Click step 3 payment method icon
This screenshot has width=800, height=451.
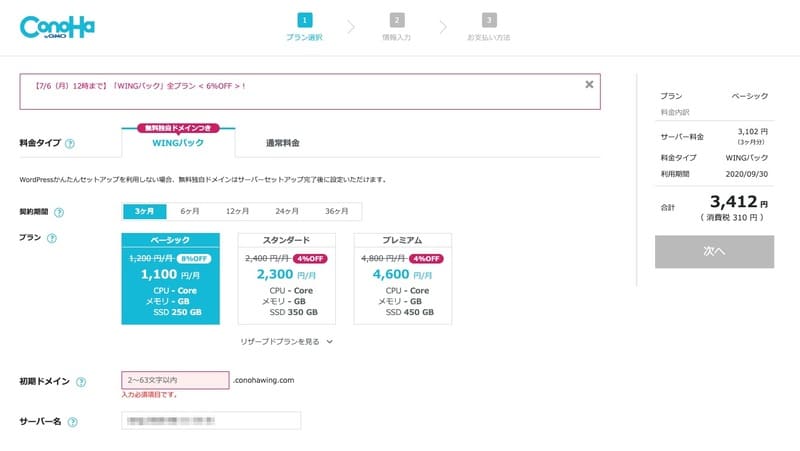click(x=489, y=20)
